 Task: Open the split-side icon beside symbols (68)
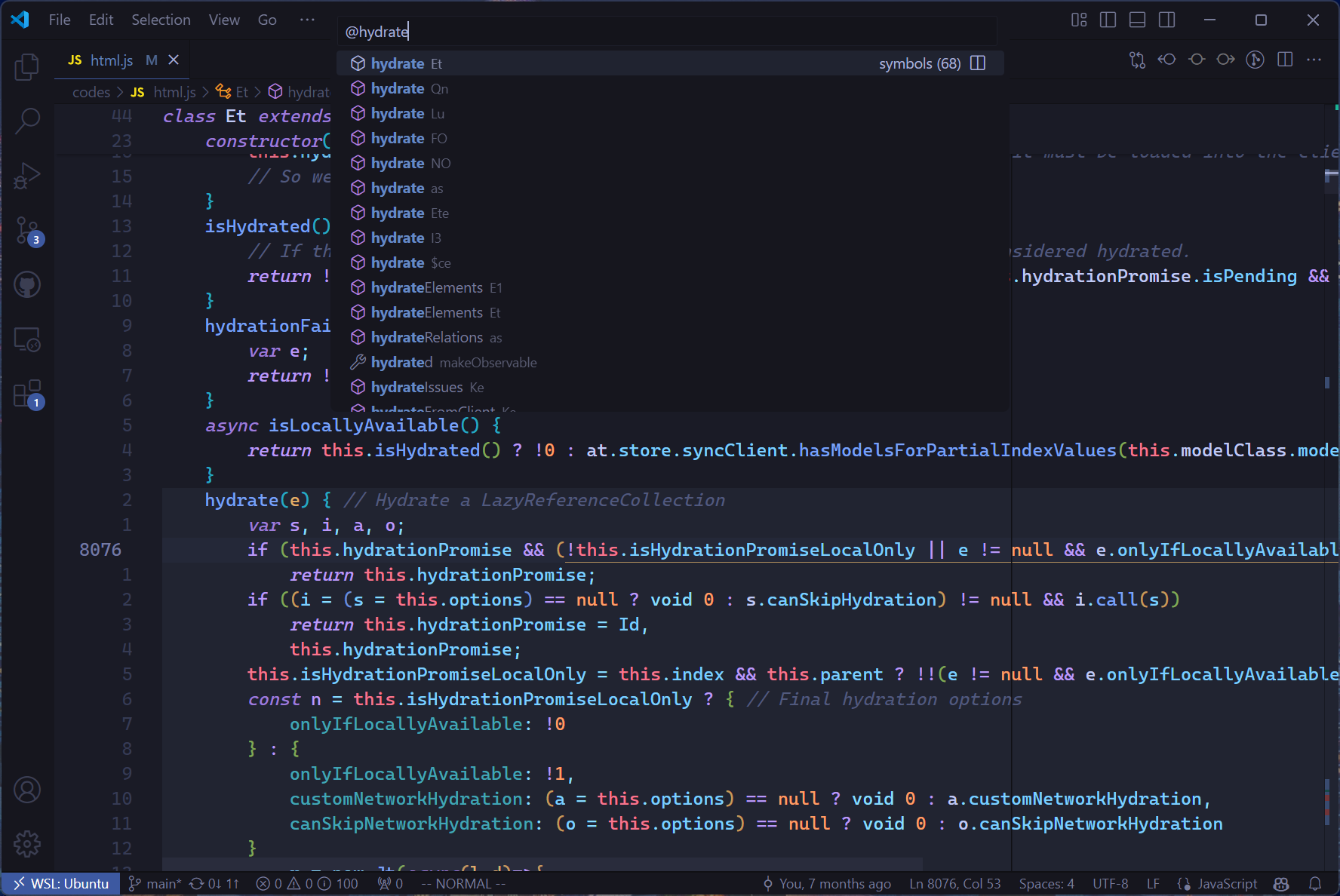[x=978, y=63]
